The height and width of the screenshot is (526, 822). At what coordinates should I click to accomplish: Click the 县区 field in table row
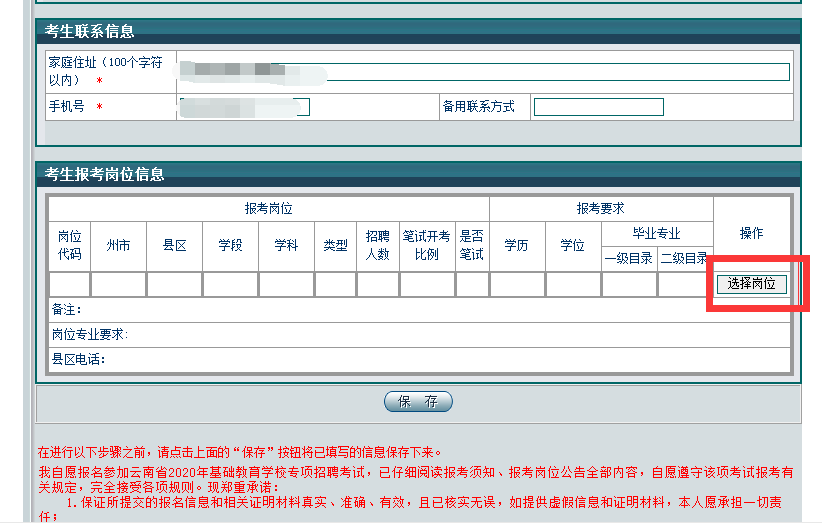tap(174, 285)
